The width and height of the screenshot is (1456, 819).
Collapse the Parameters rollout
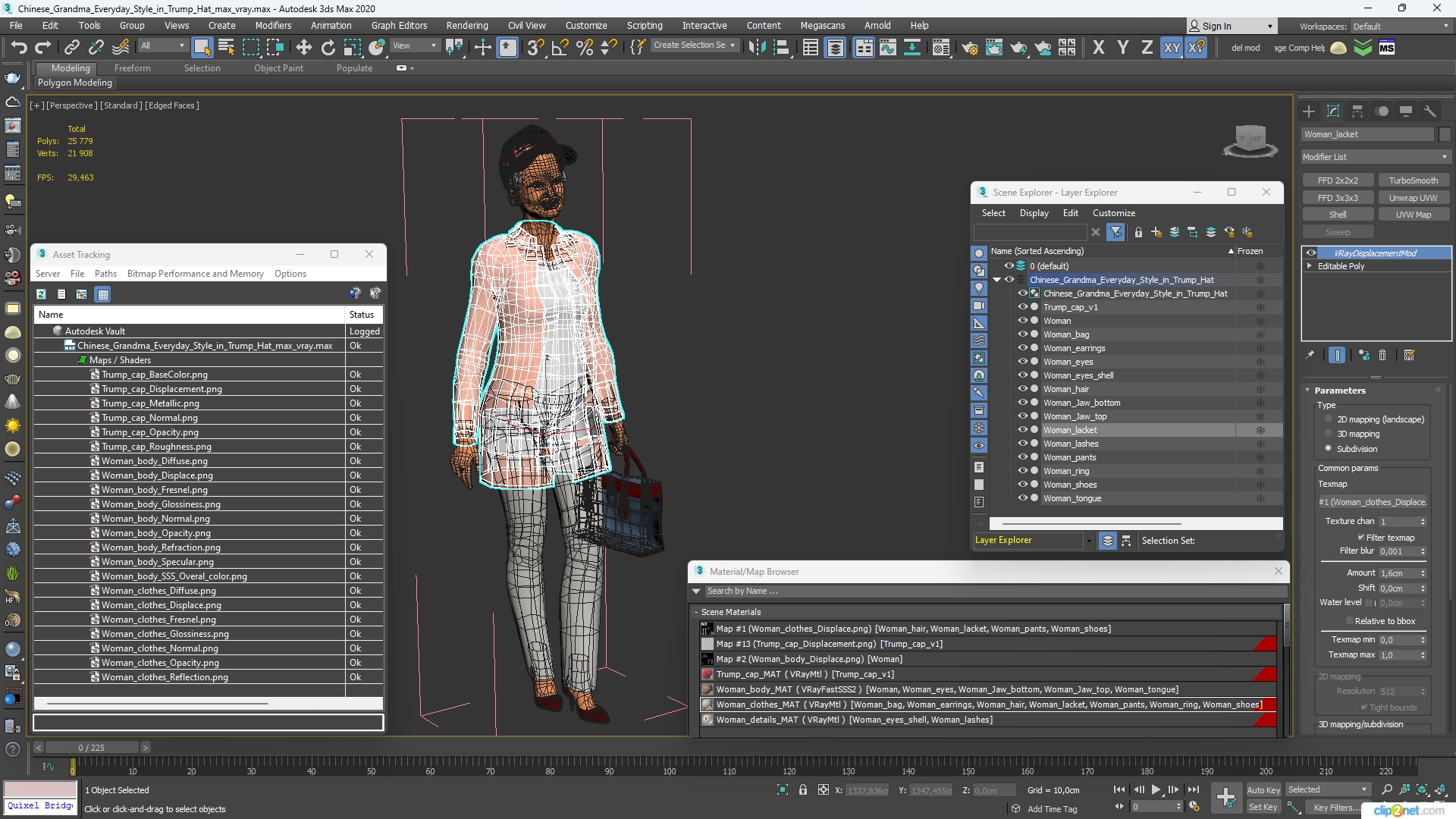tap(1307, 391)
